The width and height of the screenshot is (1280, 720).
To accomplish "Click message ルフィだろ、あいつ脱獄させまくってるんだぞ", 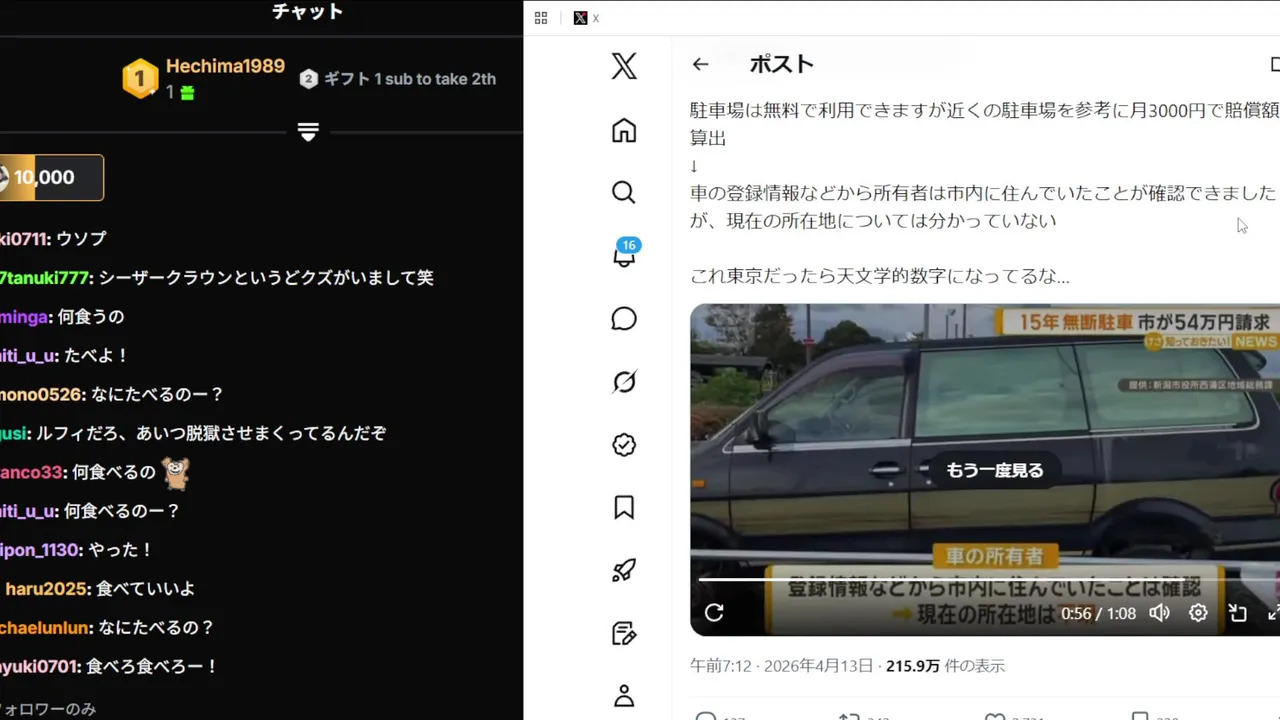I will point(212,433).
